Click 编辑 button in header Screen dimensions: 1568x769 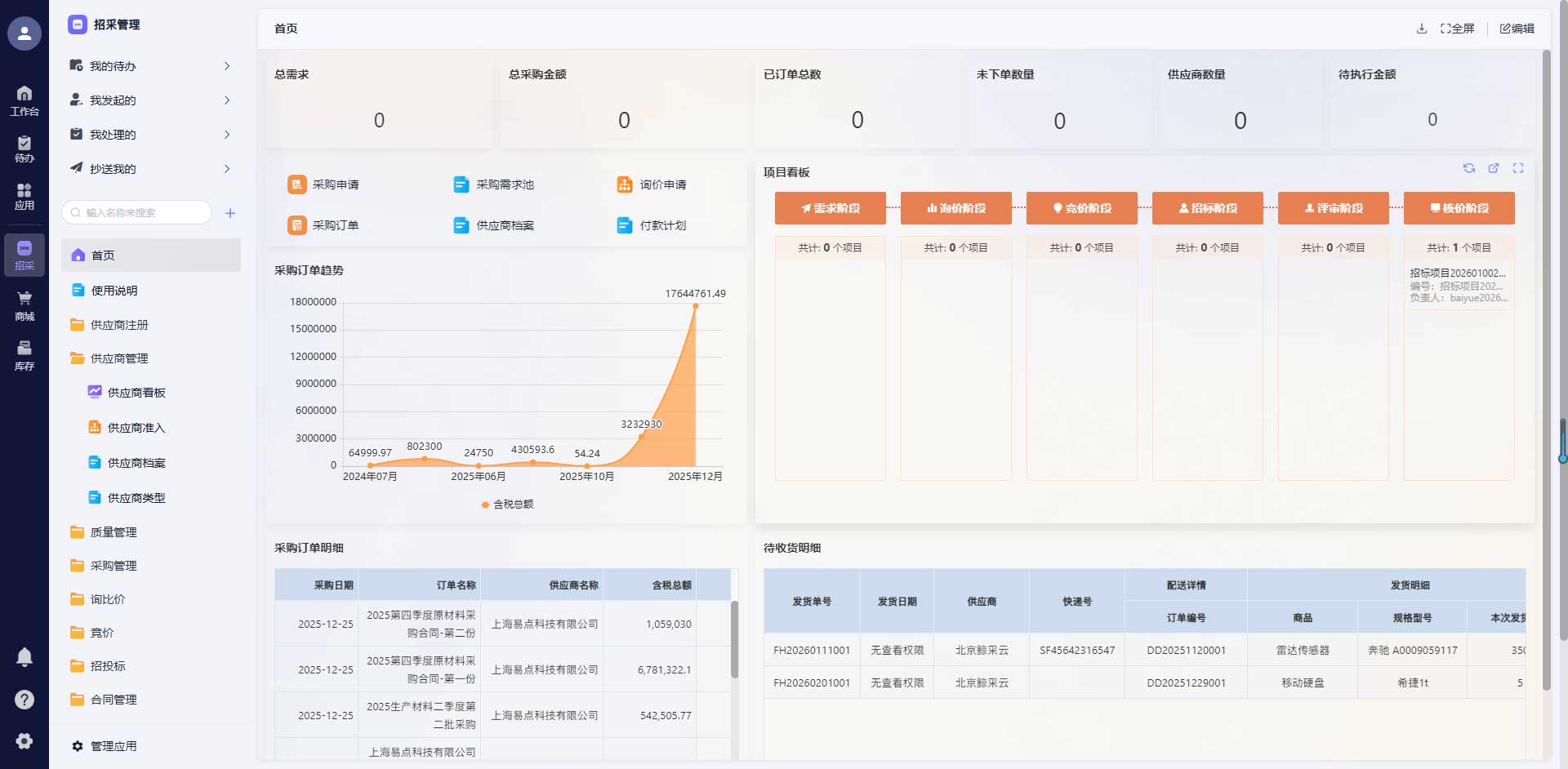1517,29
